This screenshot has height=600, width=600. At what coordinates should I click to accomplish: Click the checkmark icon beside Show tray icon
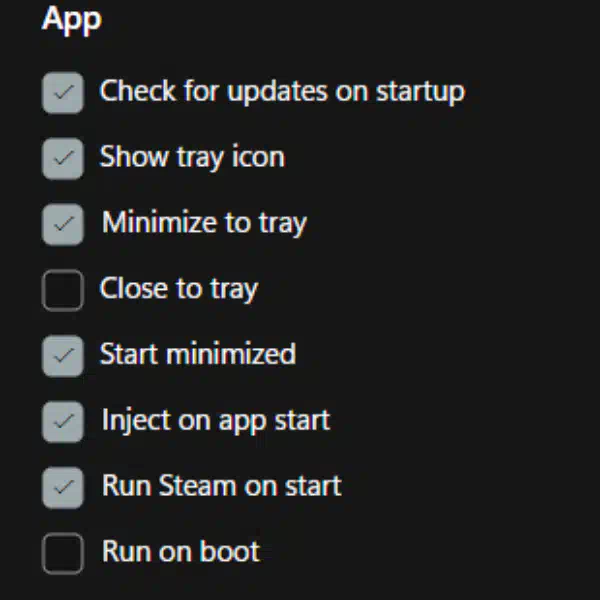64,158
